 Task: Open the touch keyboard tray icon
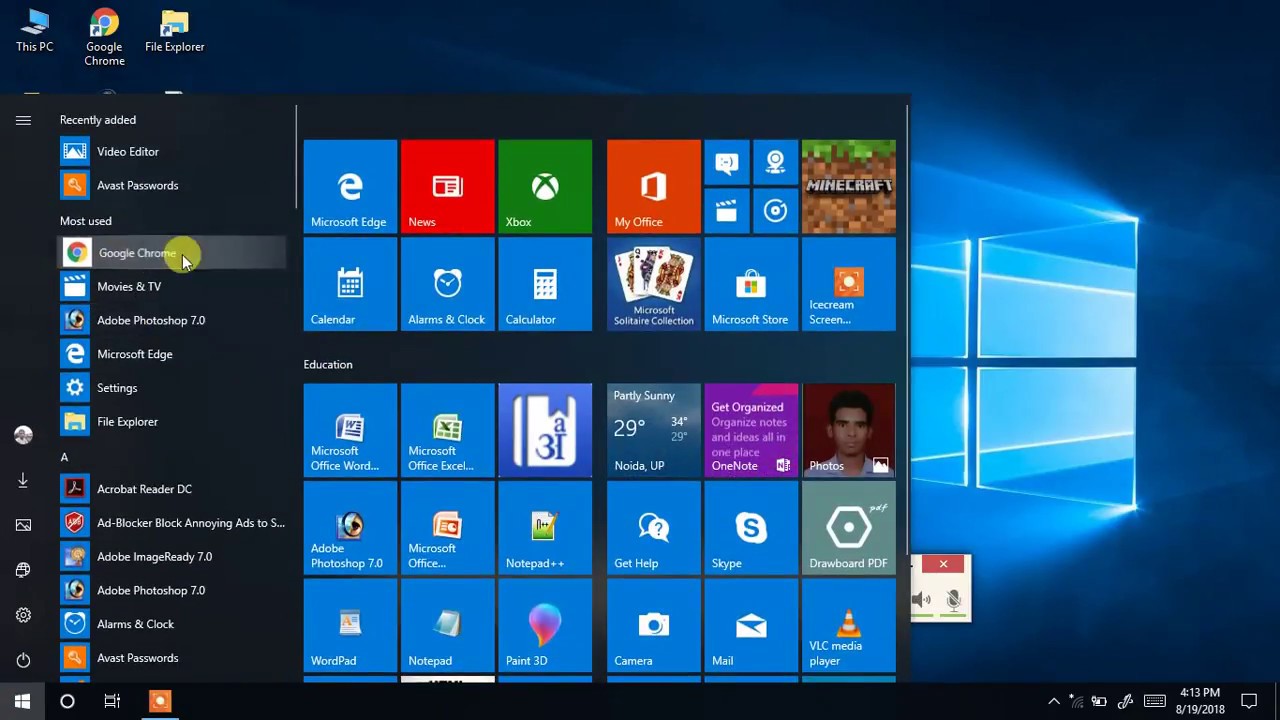[x=1154, y=701]
